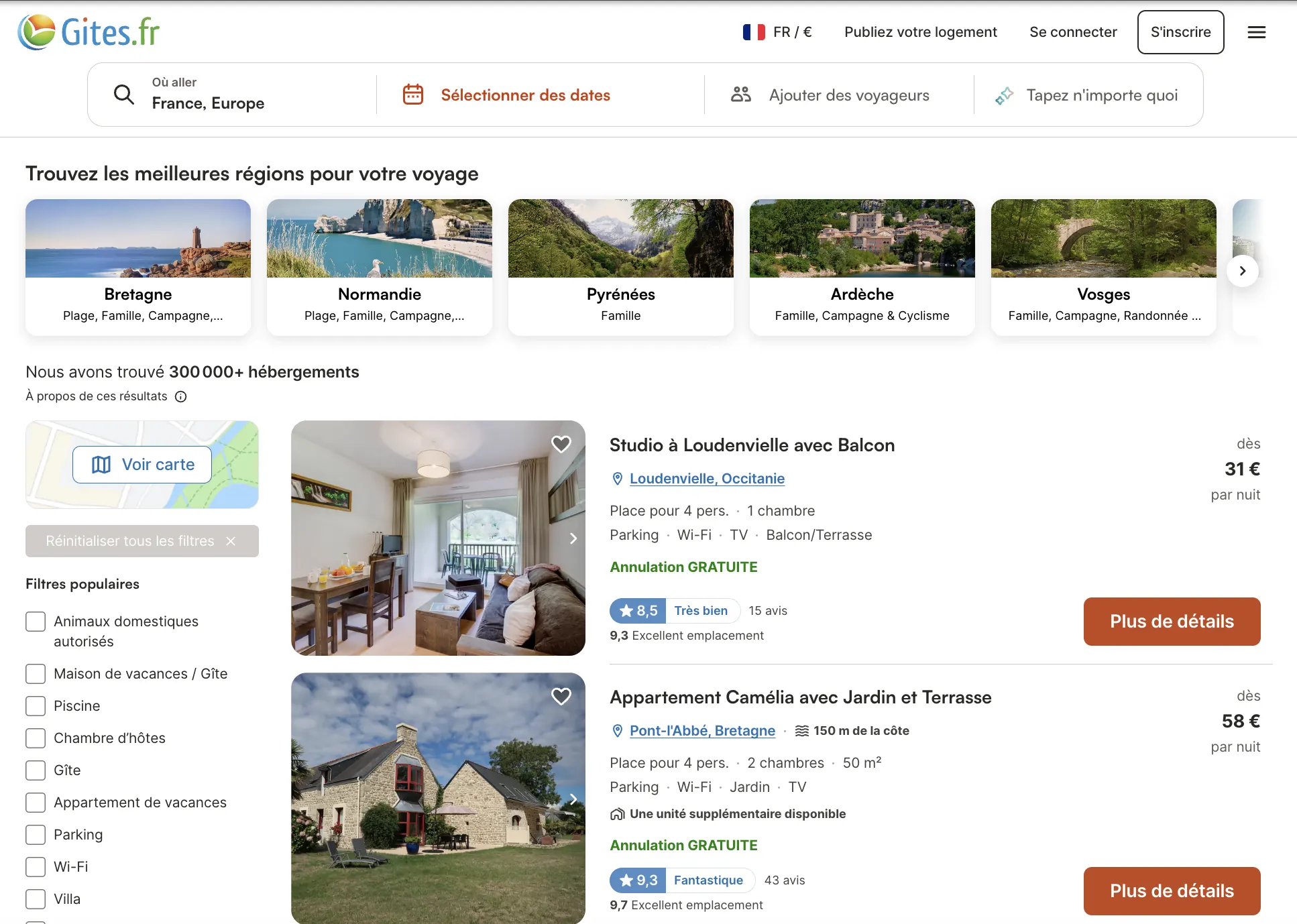Click the travelers people icon
The image size is (1297, 924).
tap(740, 95)
